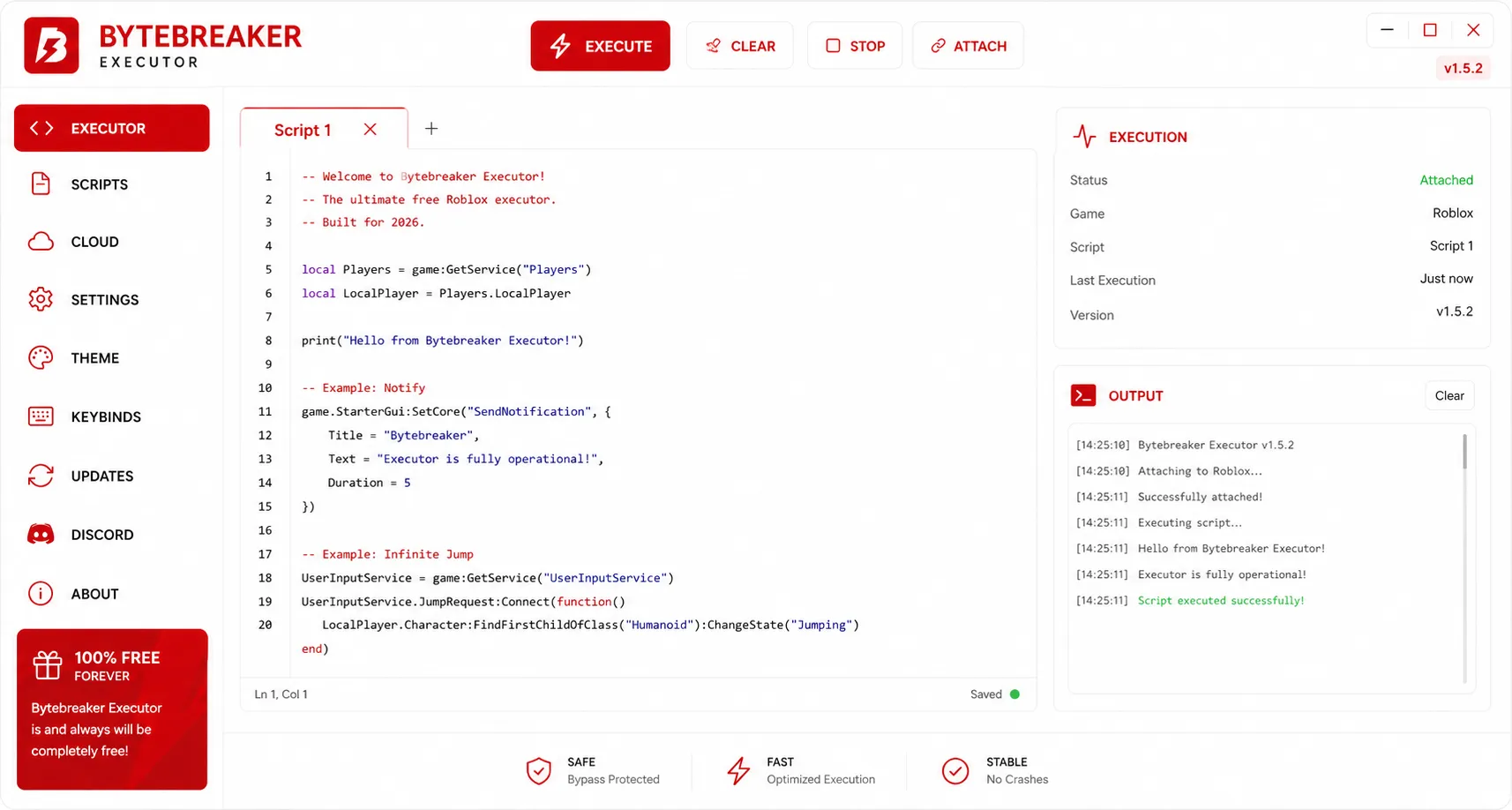Open the KEYBINDS sidebar section
The width and height of the screenshot is (1512, 810).
click(112, 416)
